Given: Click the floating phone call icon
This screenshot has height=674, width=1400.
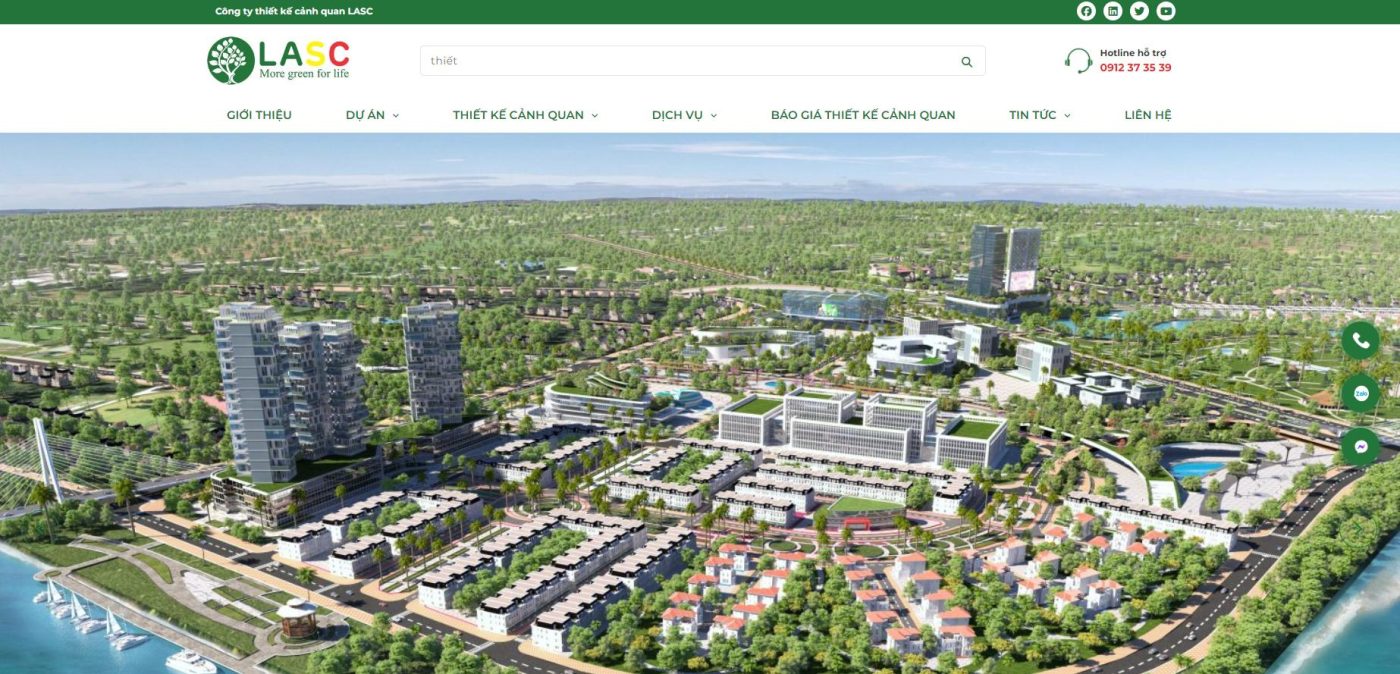Looking at the screenshot, I should pos(1360,339).
